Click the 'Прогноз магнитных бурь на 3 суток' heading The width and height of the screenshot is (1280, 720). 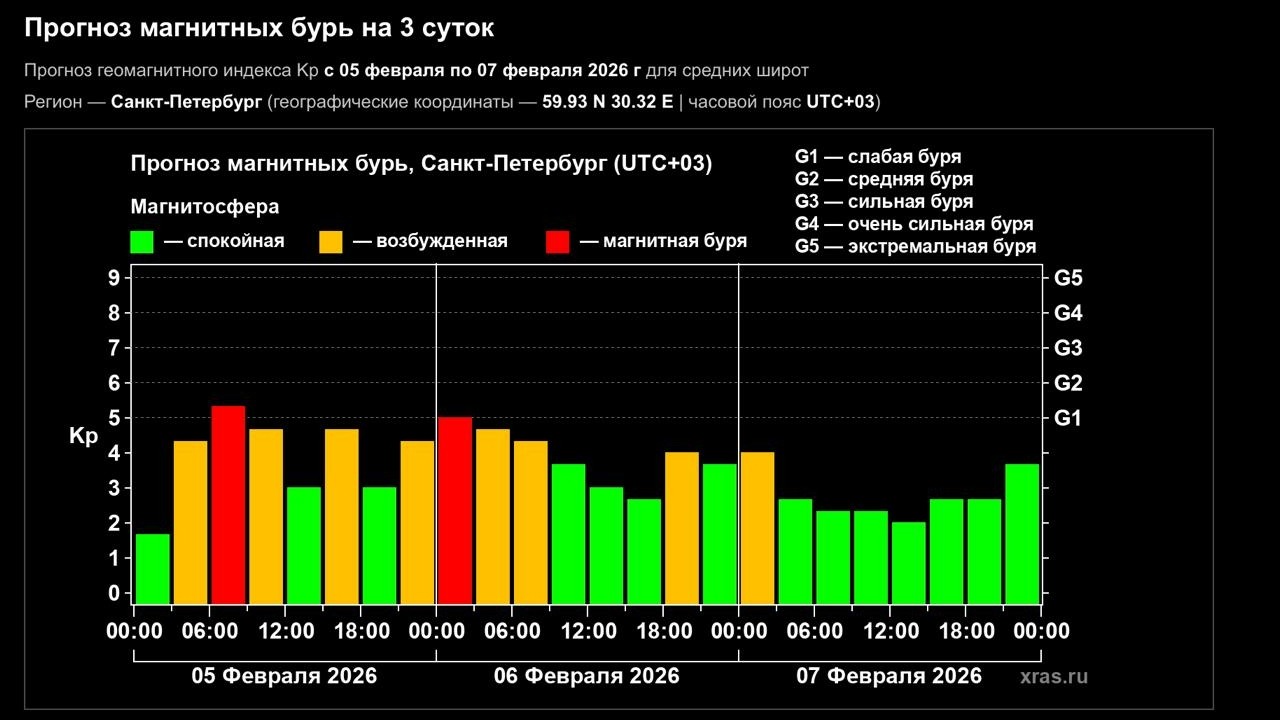click(x=259, y=28)
